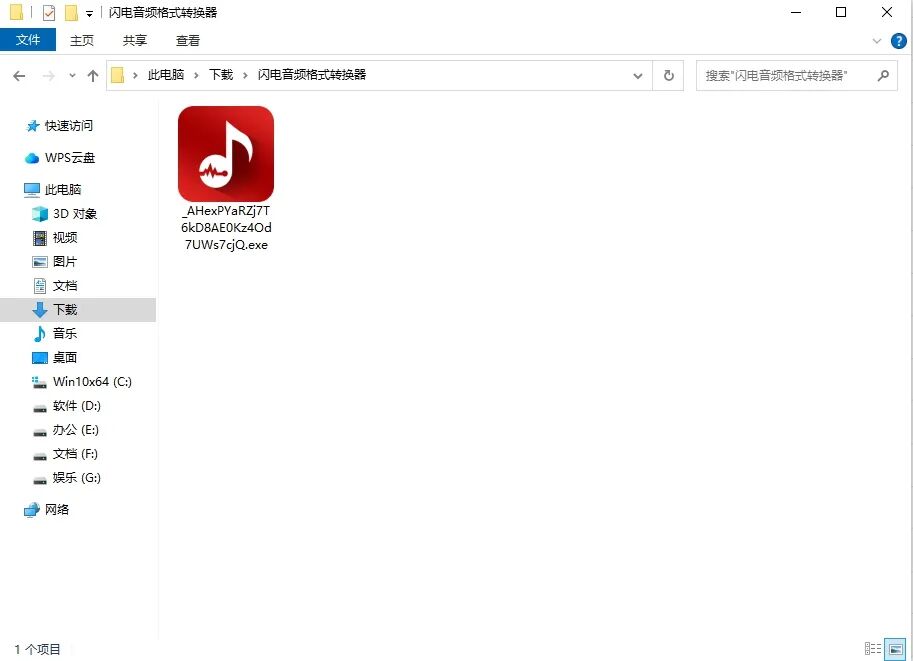The width and height of the screenshot is (913, 661).
Task: Open the 音乐 folder
Action: click(65, 334)
